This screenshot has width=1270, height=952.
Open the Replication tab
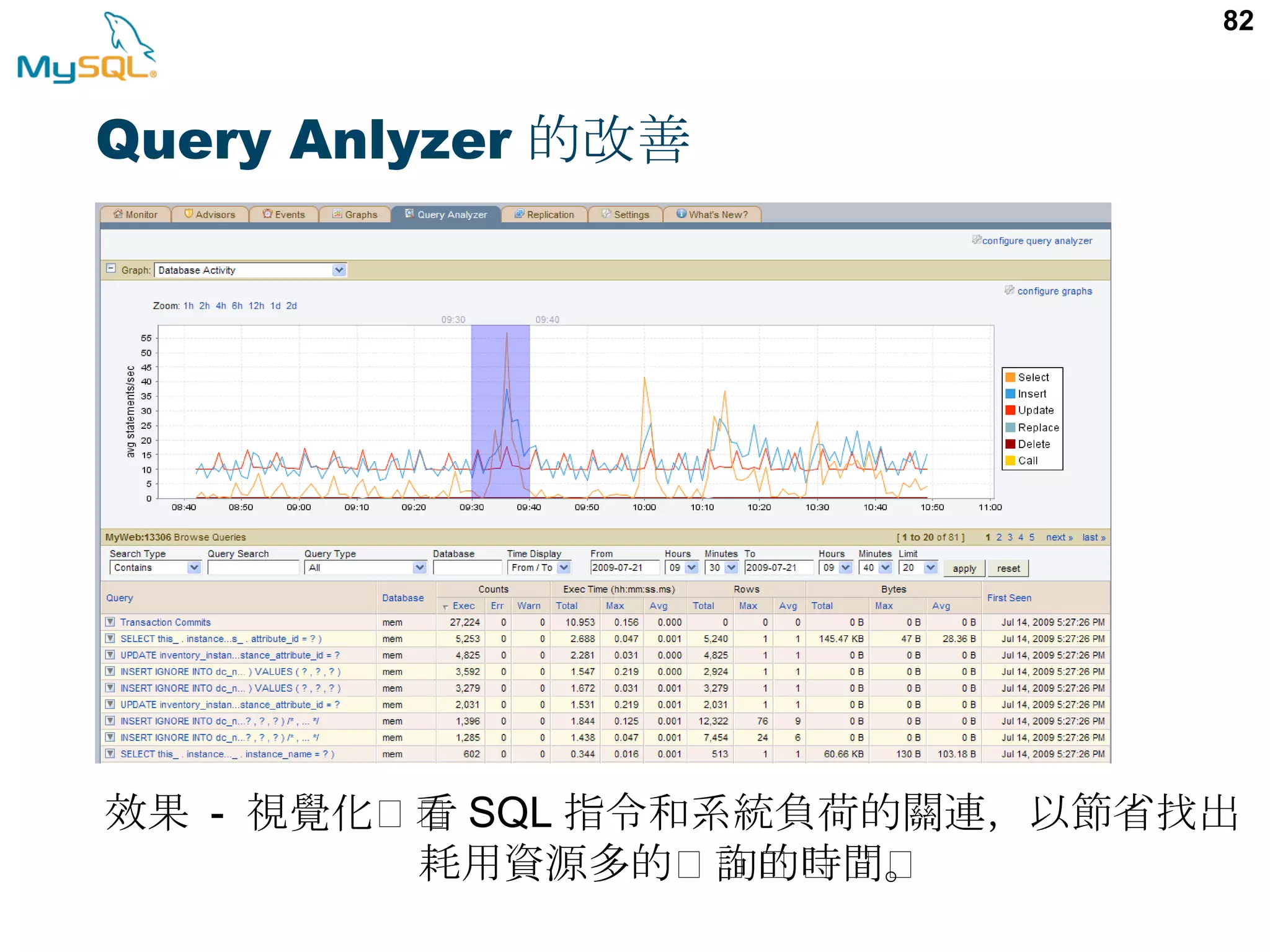[544, 214]
